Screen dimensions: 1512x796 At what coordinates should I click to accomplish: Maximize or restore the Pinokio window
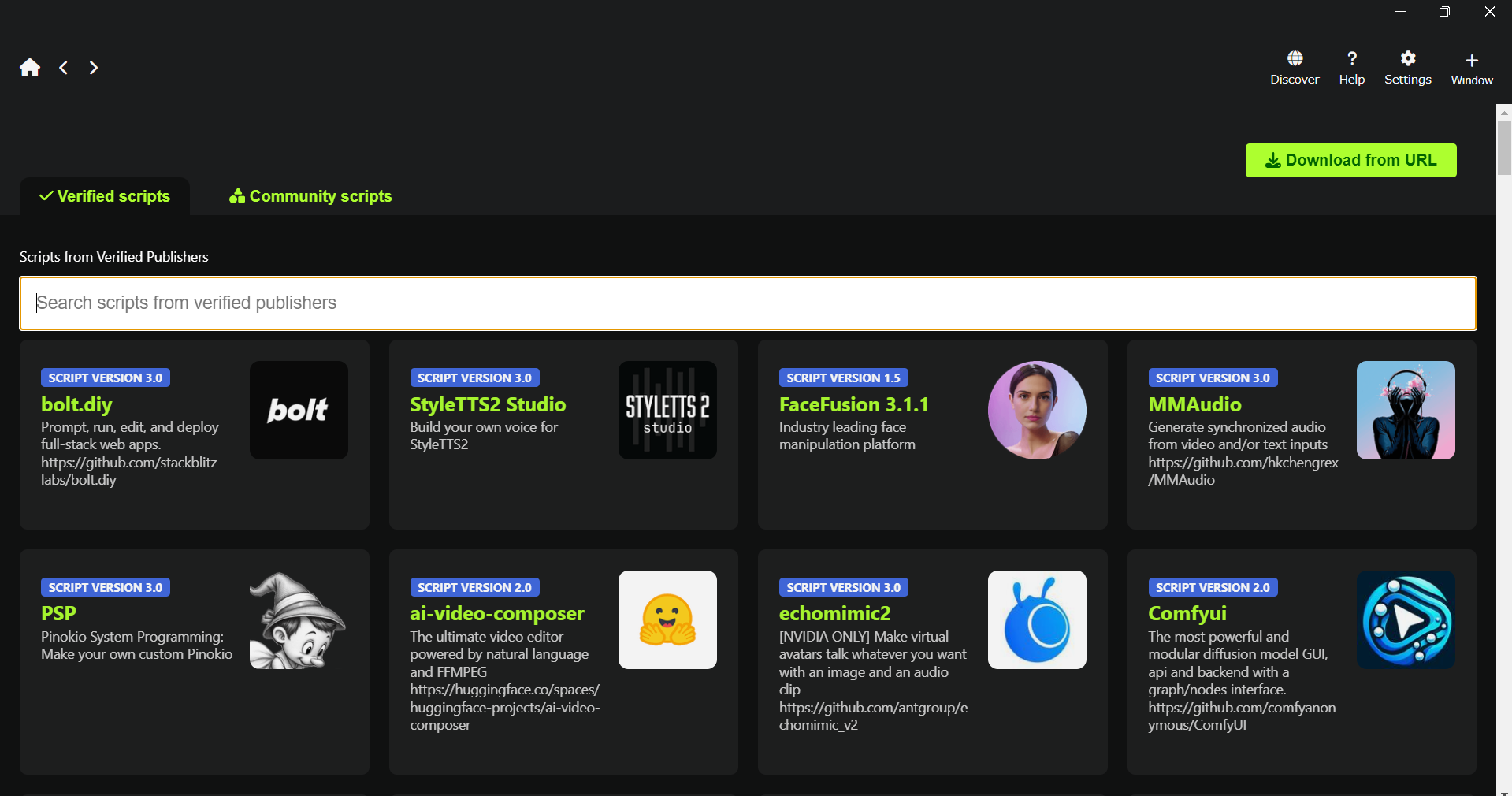[x=1444, y=11]
